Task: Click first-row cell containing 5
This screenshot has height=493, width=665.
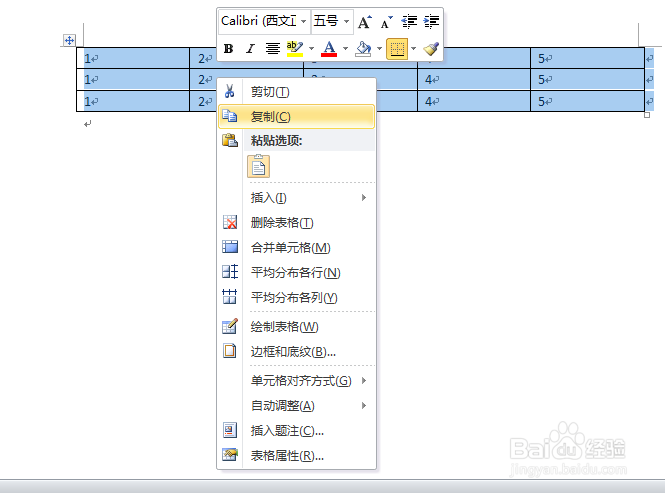Action: (x=587, y=58)
